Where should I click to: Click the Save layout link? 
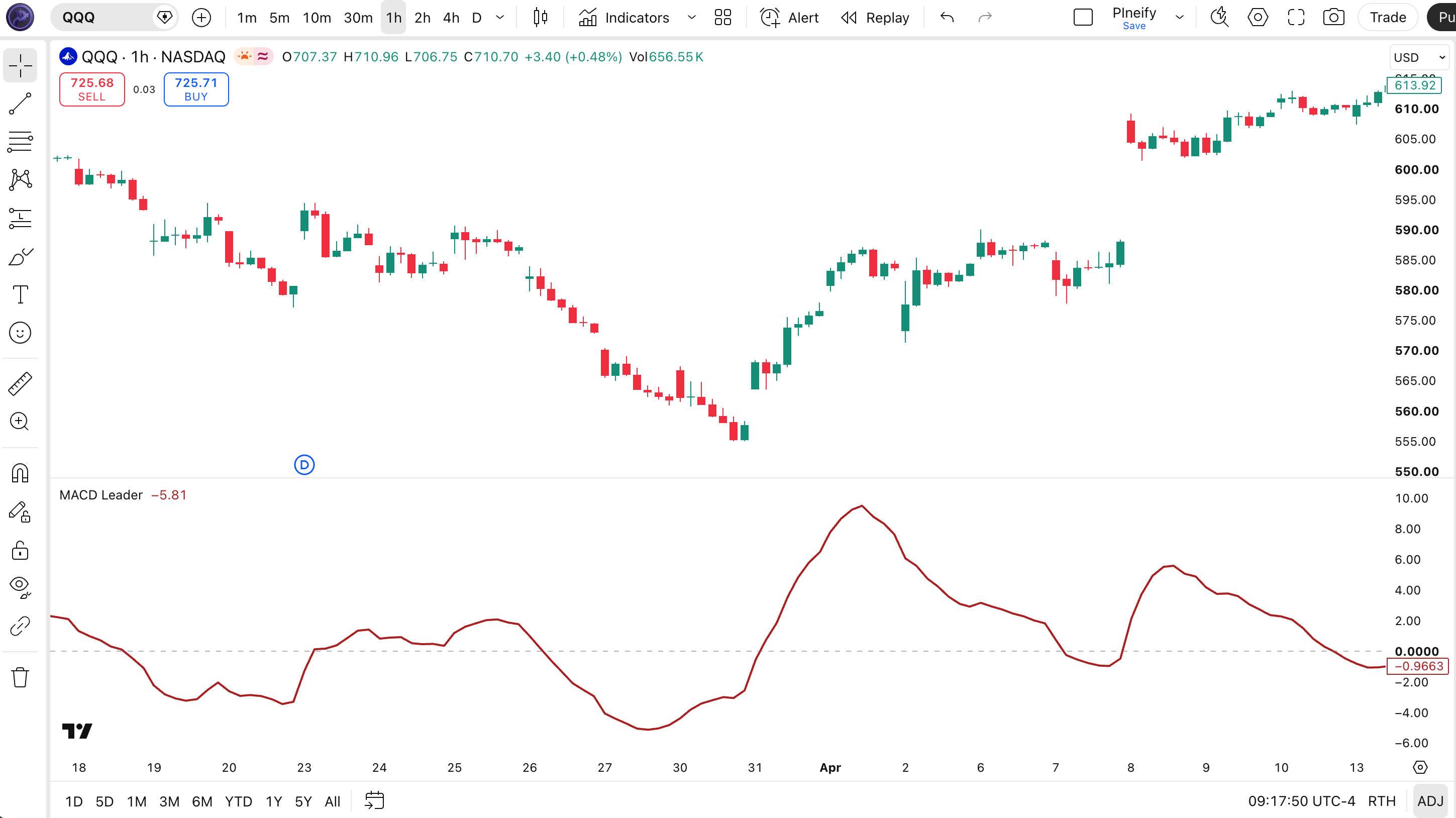tap(1134, 26)
